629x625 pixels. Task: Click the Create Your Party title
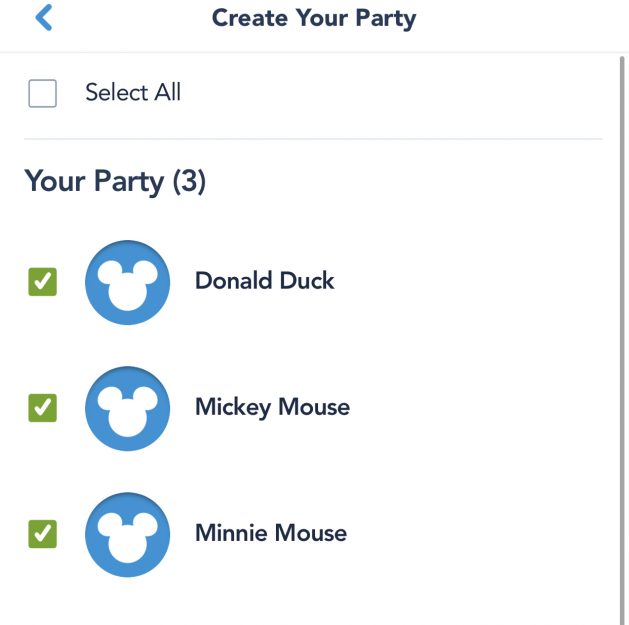[x=314, y=18]
